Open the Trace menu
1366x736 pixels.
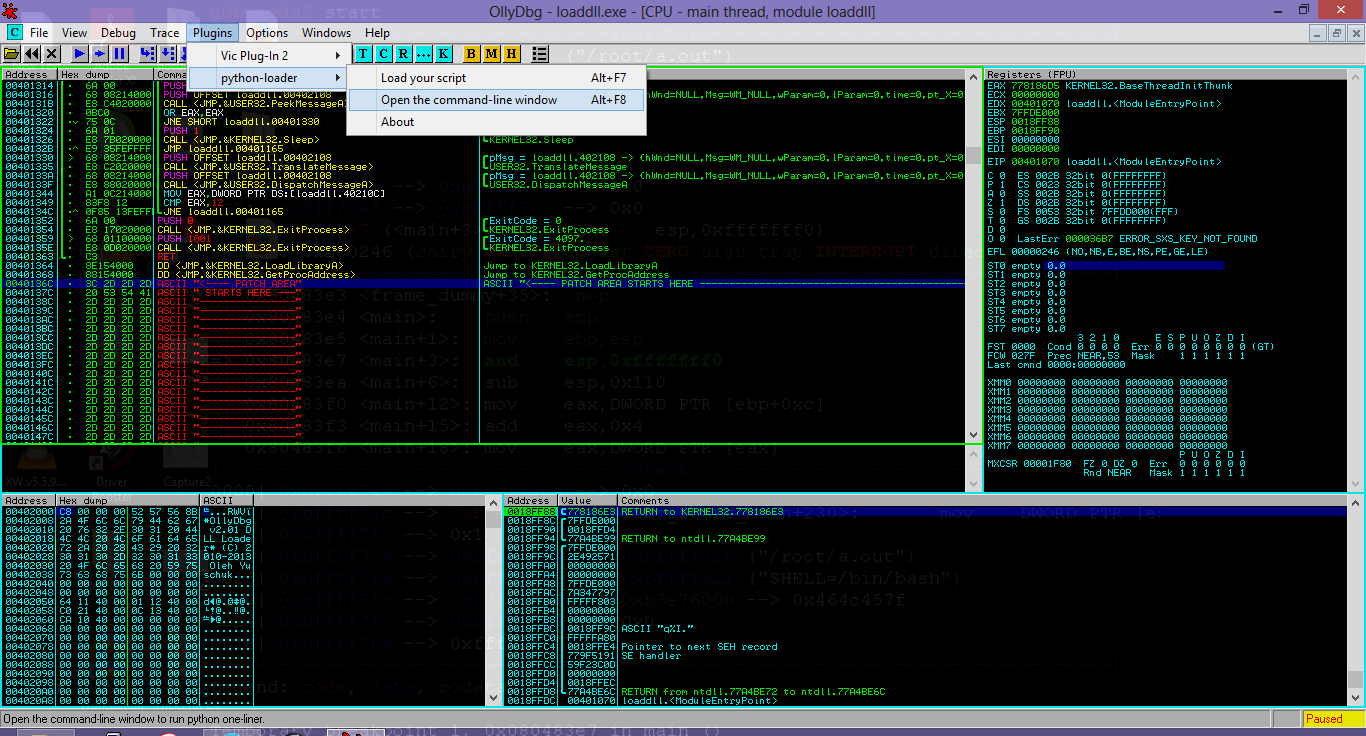165,33
